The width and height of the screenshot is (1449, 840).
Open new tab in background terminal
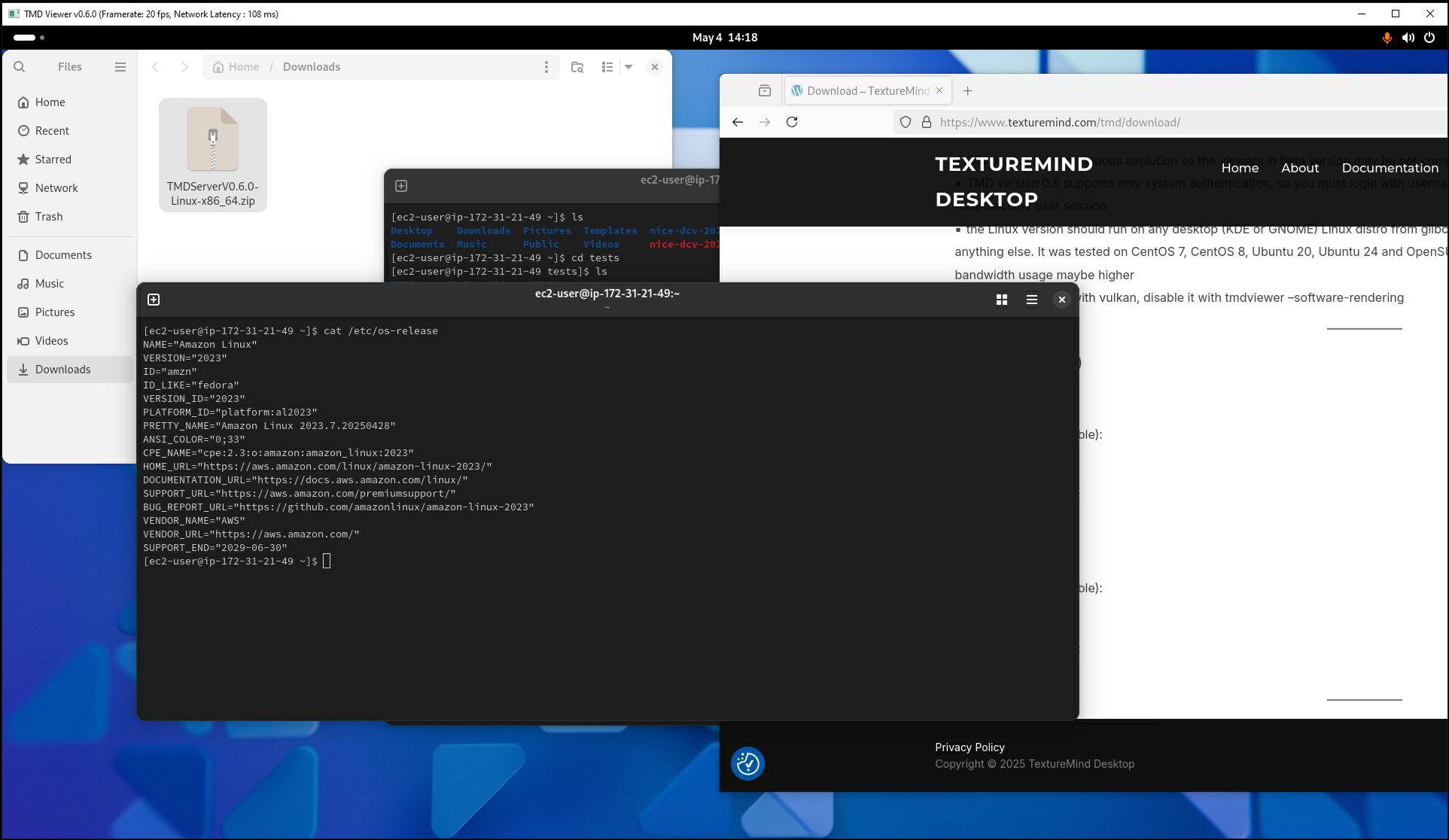(401, 186)
